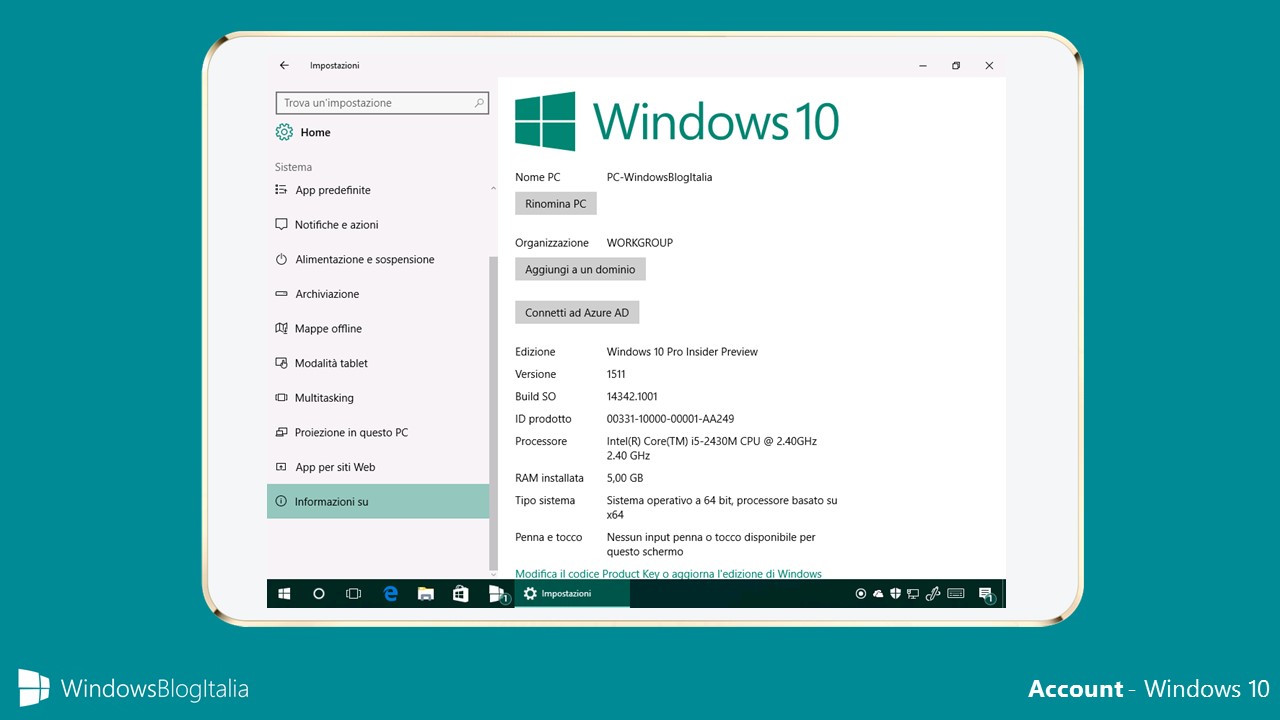Click Aggiungi a un dominio button

pyautogui.click(x=580, y=269)
